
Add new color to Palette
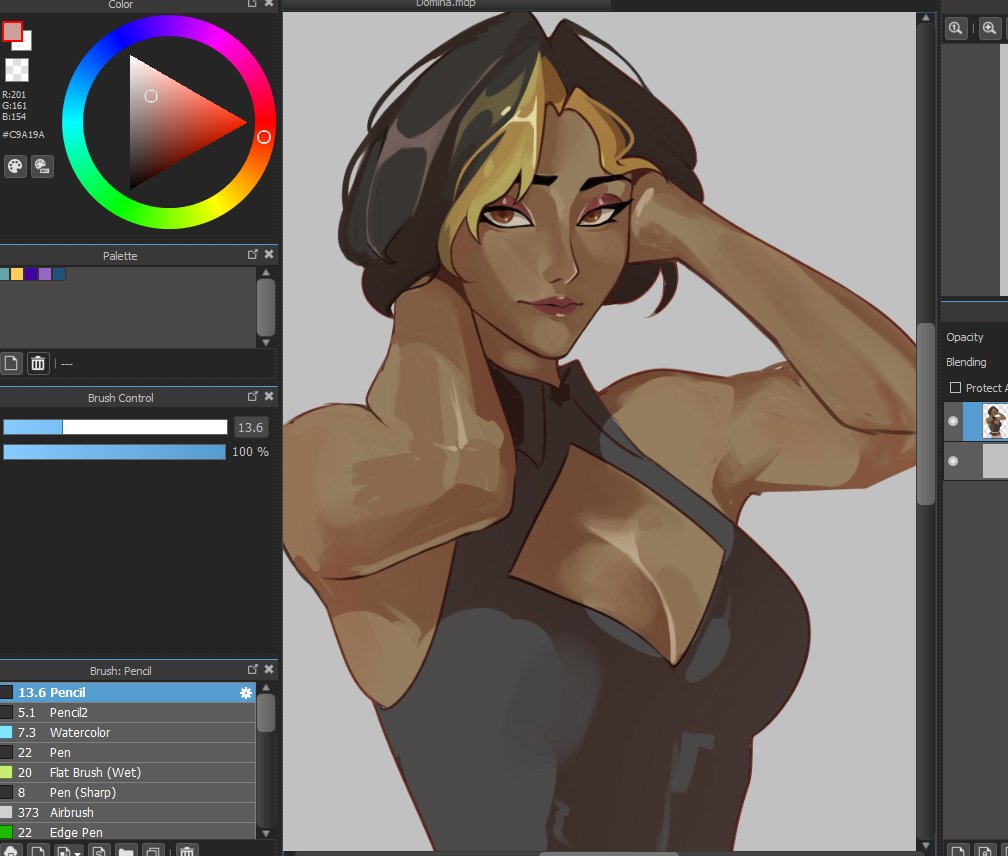click(11, 363)
